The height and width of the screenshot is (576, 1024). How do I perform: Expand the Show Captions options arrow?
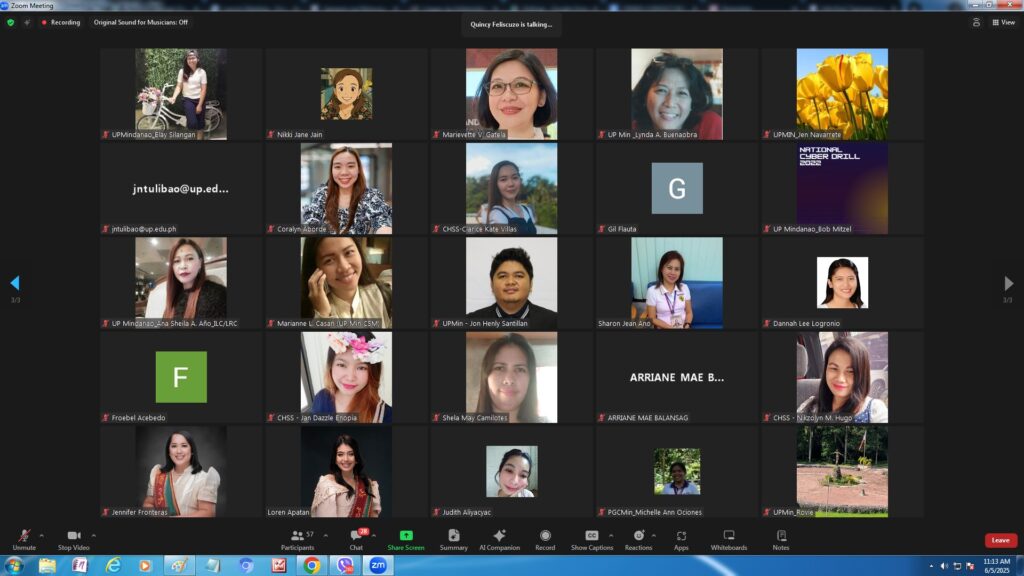point(611,534)
